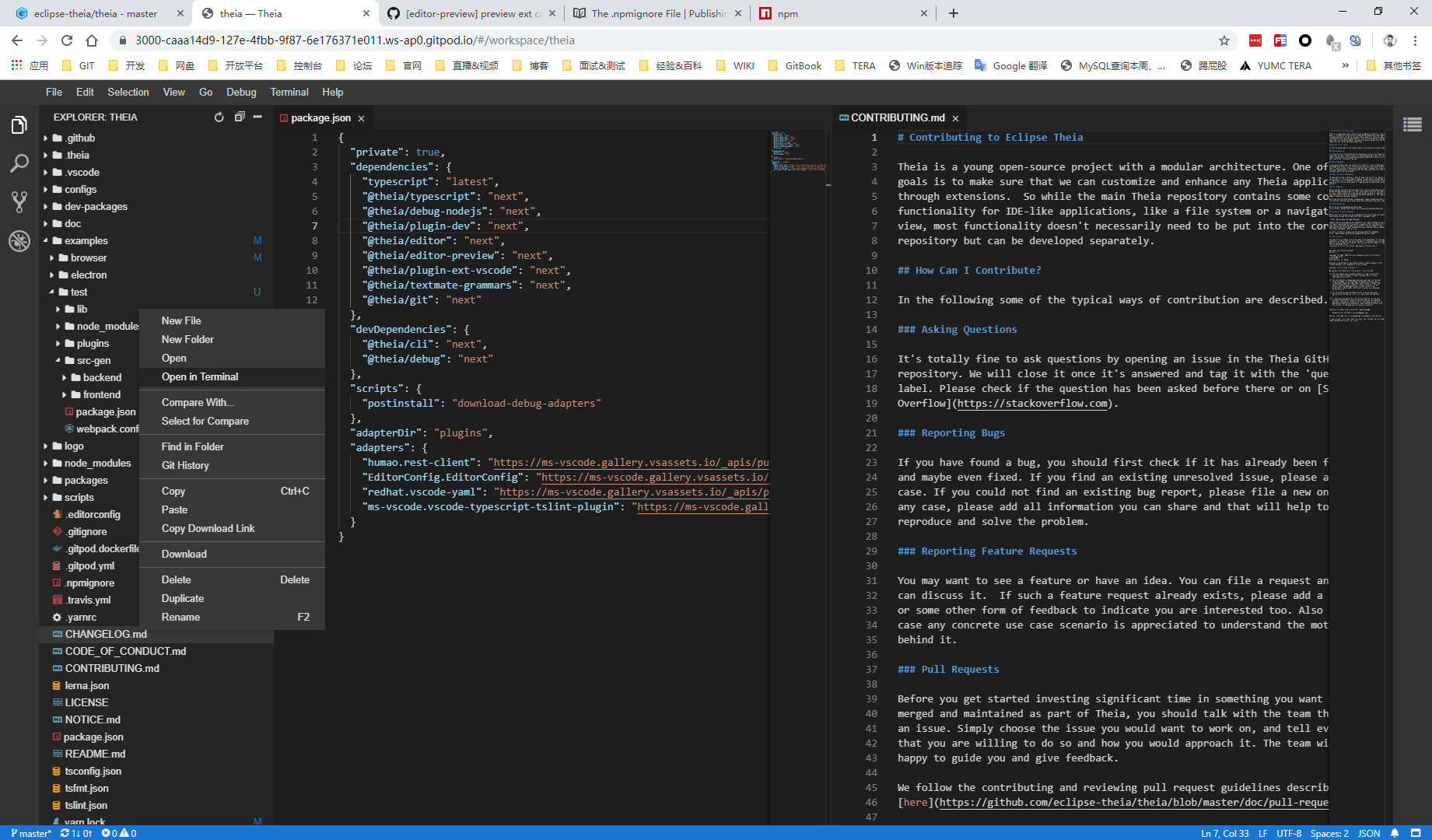The image size is (1432, 840).
Task: Open the Explorer files view
Action: pyautogui.click(x=19, y=124)
